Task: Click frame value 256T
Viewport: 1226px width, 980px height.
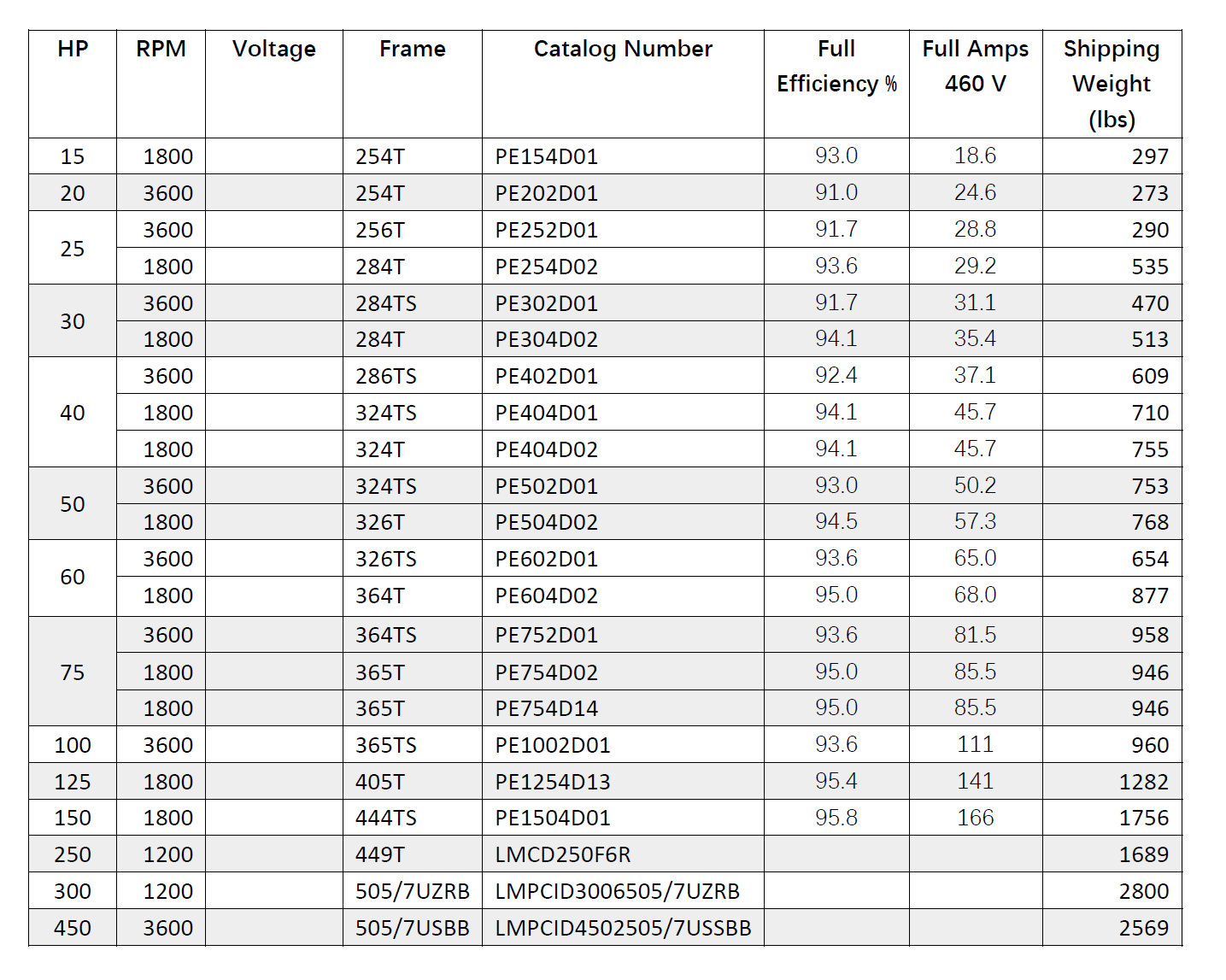Action: [x=380, y=230]
